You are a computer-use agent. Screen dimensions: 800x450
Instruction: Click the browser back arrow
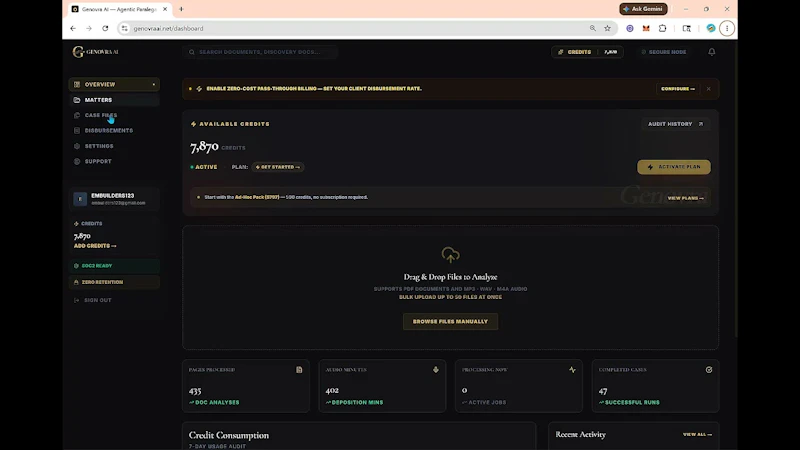coord(73,29)
